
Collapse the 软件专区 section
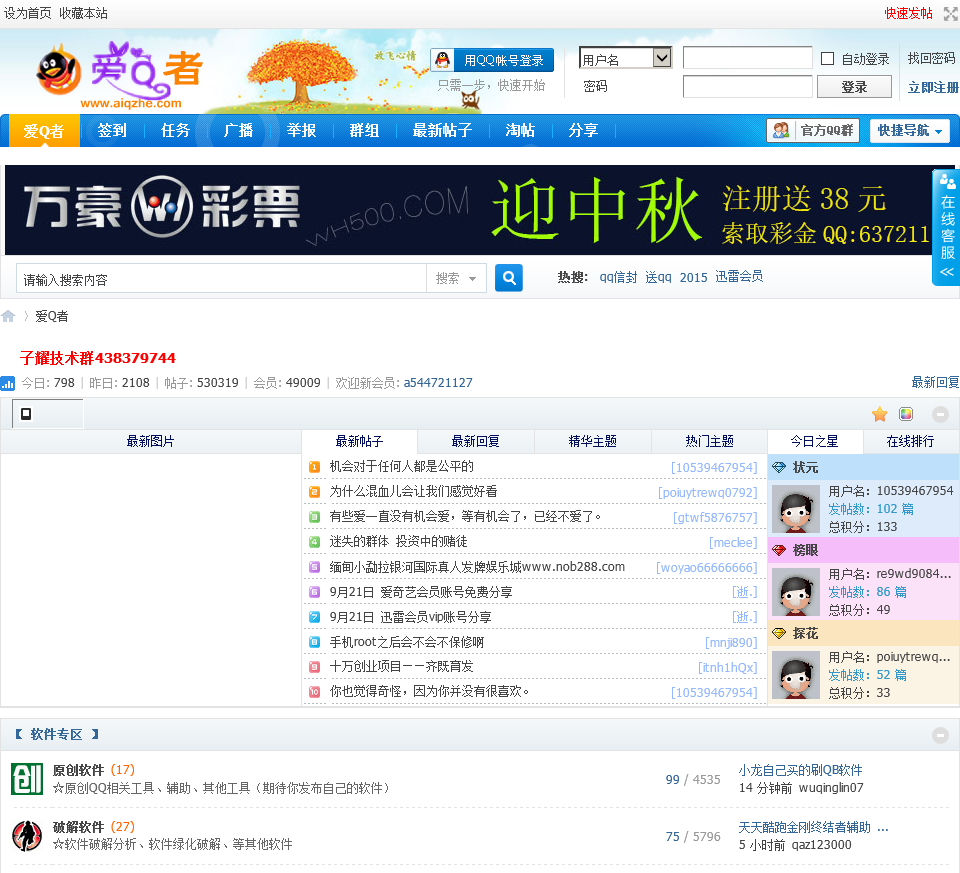point(940,735)
